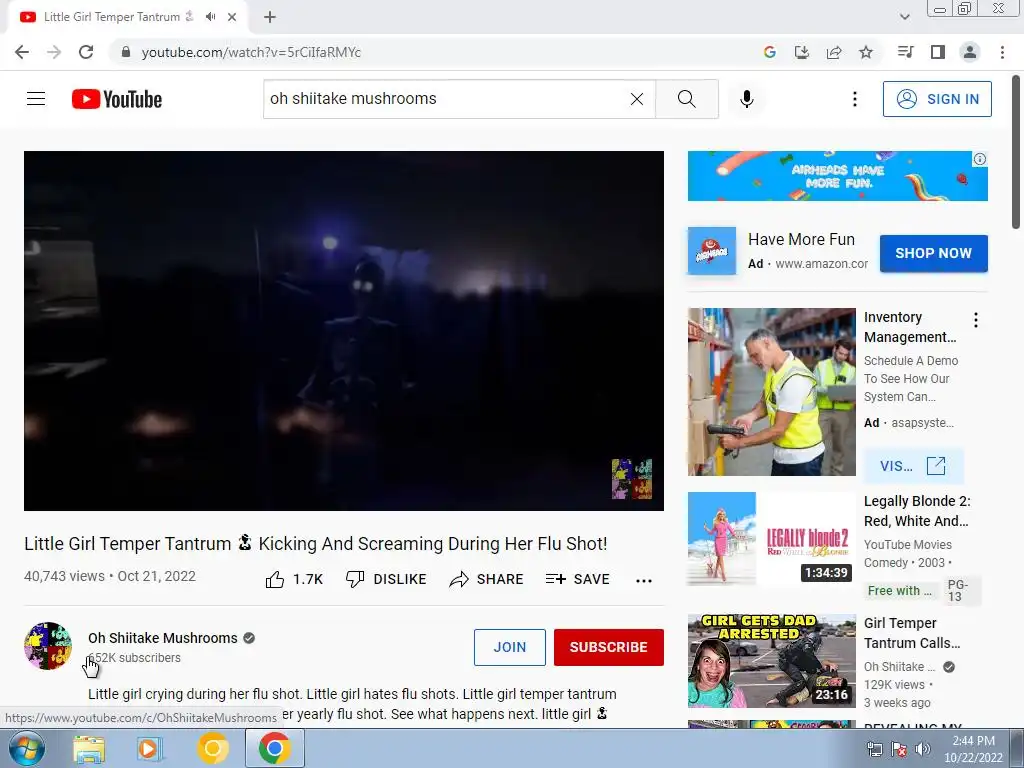The width and height of the screenshot is (1024, 768).
Task: Click the SIGN IN button
Action: pos(937,99)
